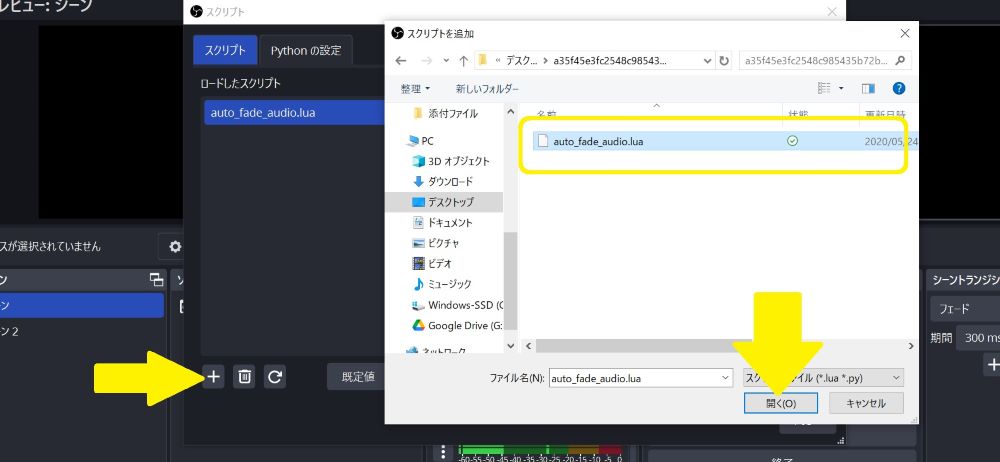1000x462 pixels.
Task: Open the 整理 organize menu
Action: coord(415,89)
